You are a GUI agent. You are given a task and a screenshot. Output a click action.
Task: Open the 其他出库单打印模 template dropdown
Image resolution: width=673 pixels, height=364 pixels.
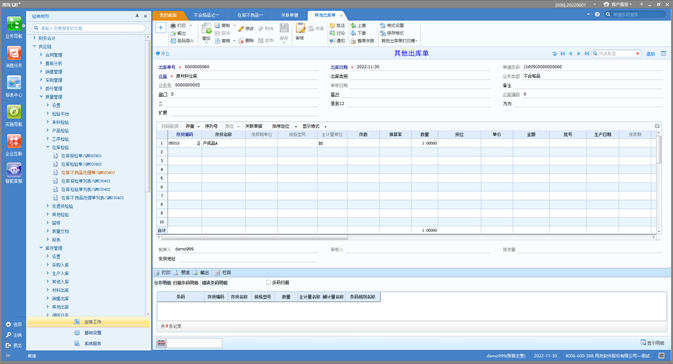point(400,41)
